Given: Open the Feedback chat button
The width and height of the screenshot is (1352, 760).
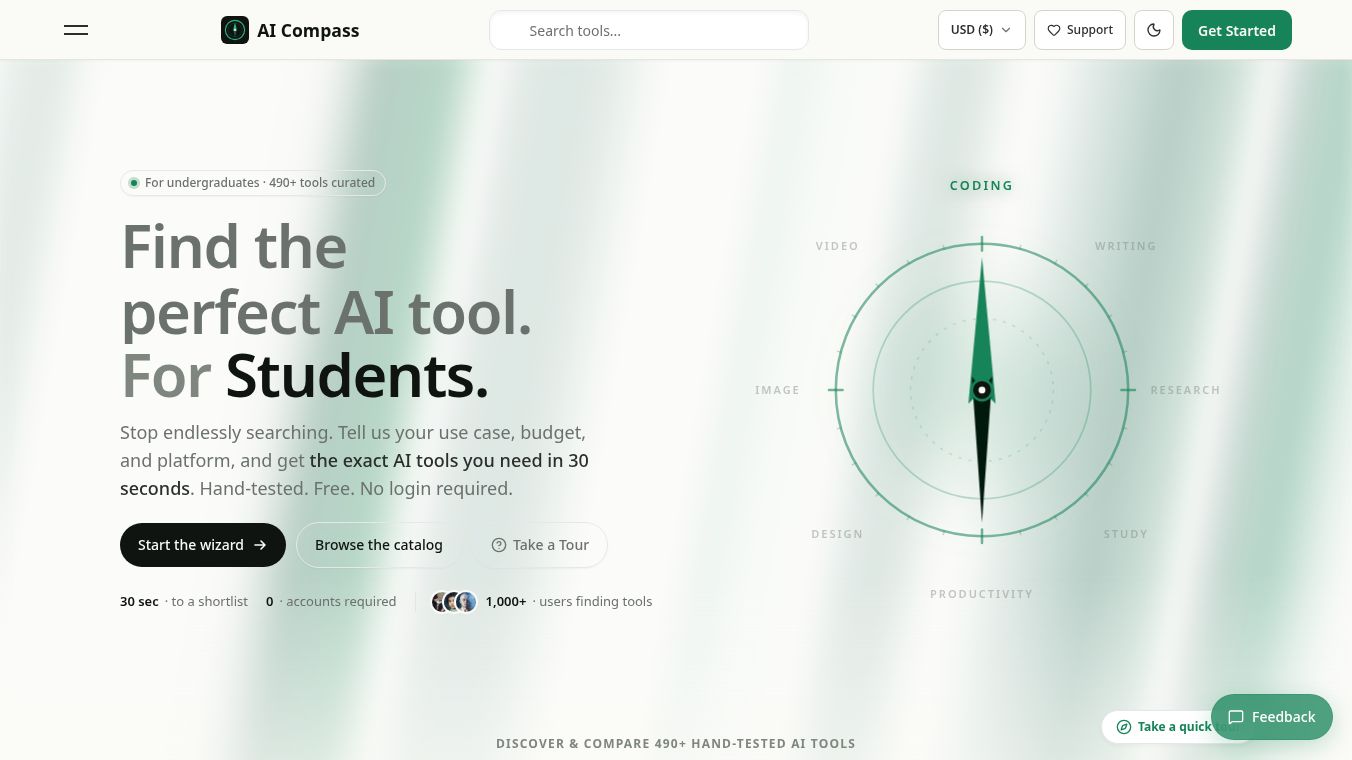Looking at the screenshot, I should pos(1272,717).
